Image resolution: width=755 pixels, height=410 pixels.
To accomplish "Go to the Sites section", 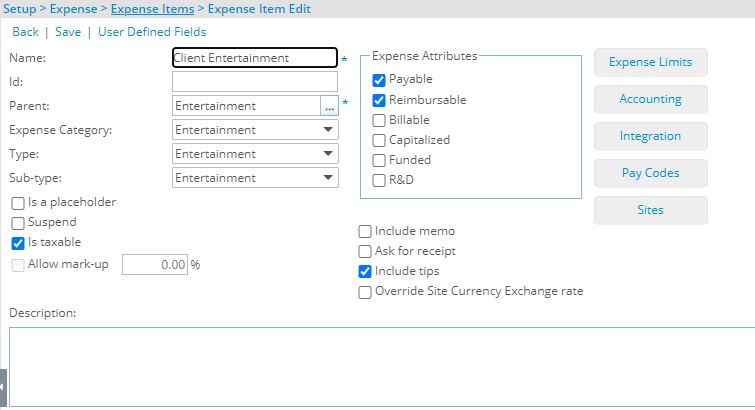I will [651, 210].
